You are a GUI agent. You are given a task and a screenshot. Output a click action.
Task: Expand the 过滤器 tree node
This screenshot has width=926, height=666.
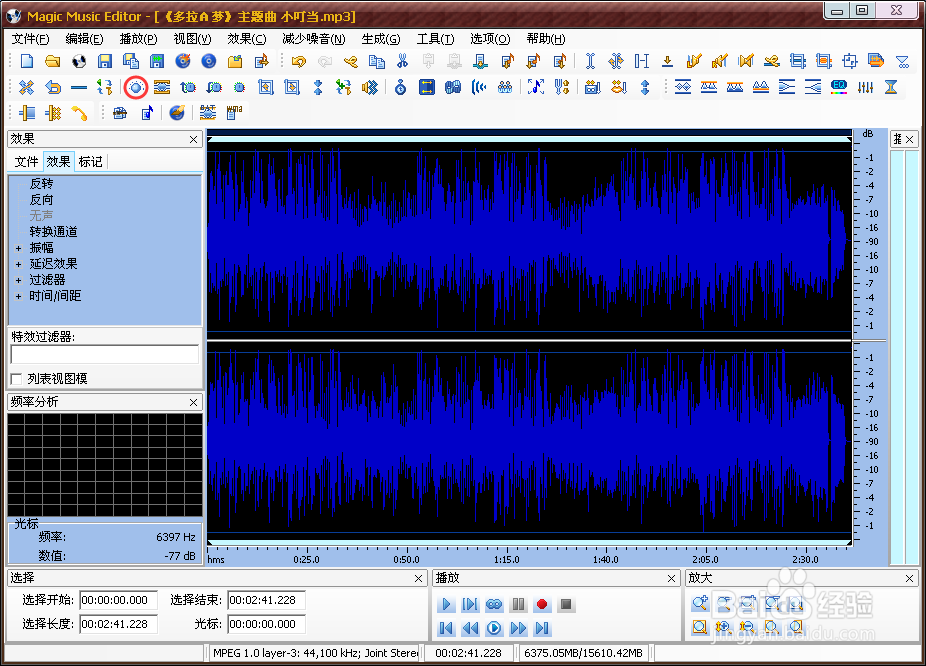pos(18,280)
